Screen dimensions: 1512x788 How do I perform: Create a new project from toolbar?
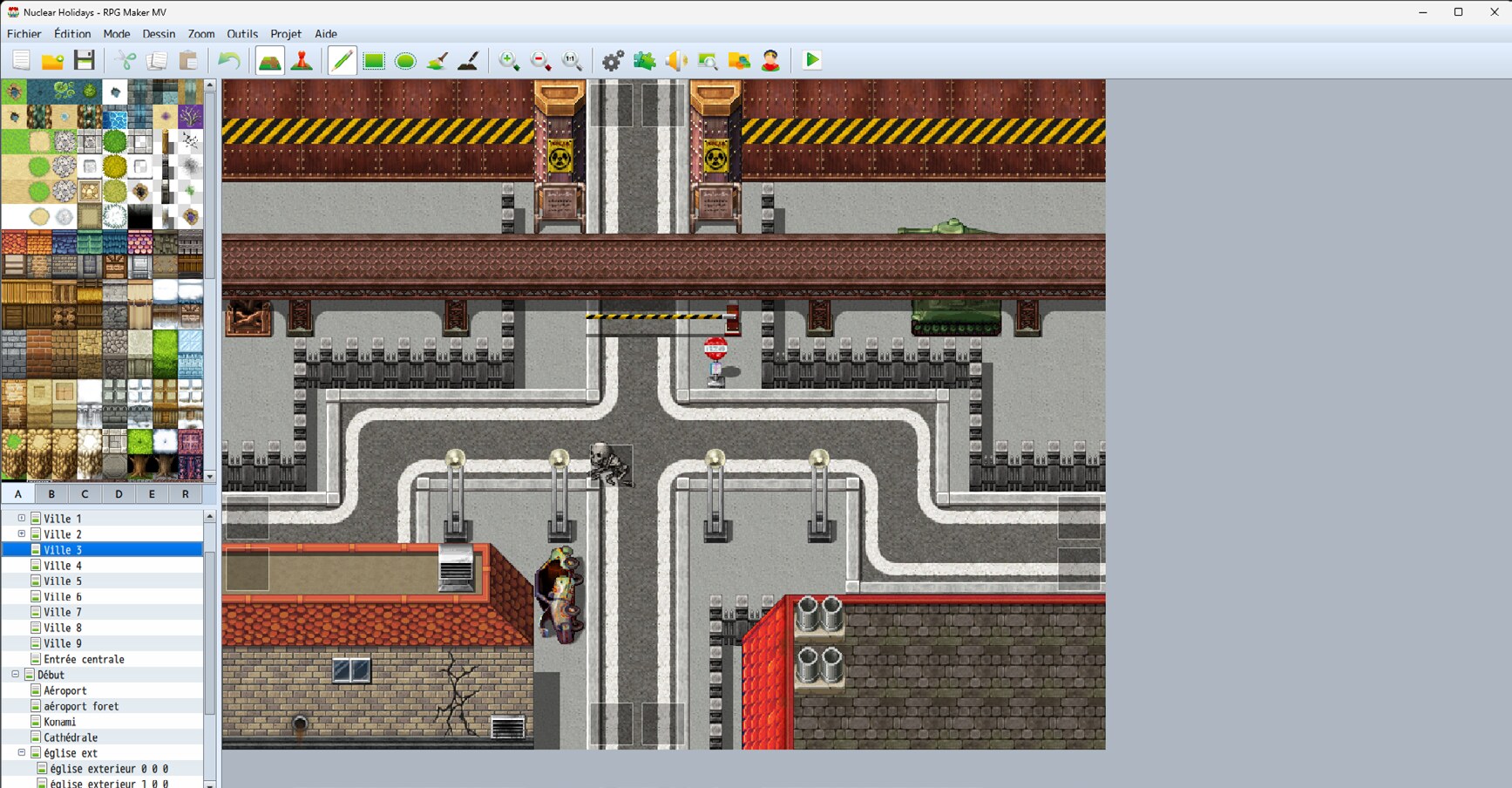coord(21,60)
